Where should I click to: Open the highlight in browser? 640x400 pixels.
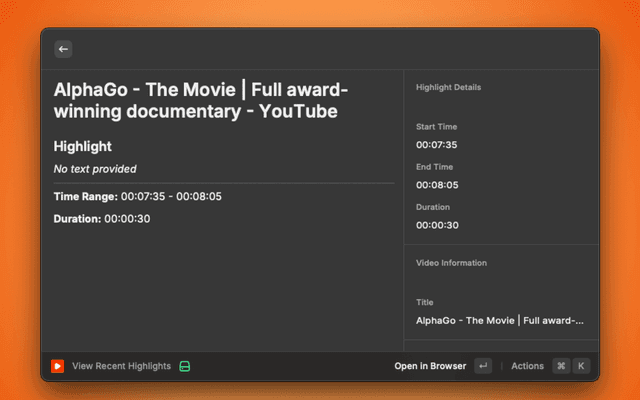(430, 366)
